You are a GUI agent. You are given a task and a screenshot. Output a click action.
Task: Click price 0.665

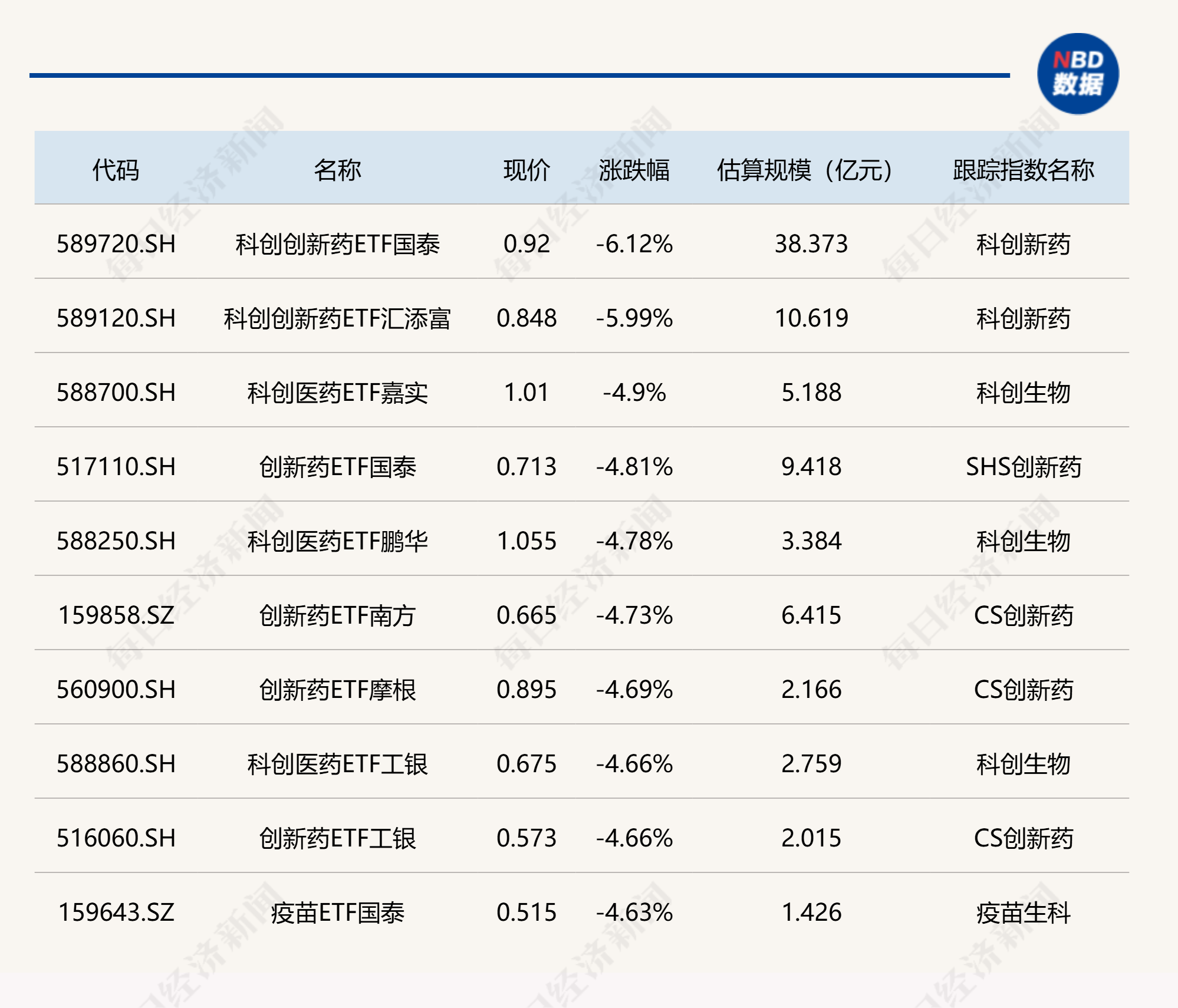pyautogui.click(x=527, y=615)
